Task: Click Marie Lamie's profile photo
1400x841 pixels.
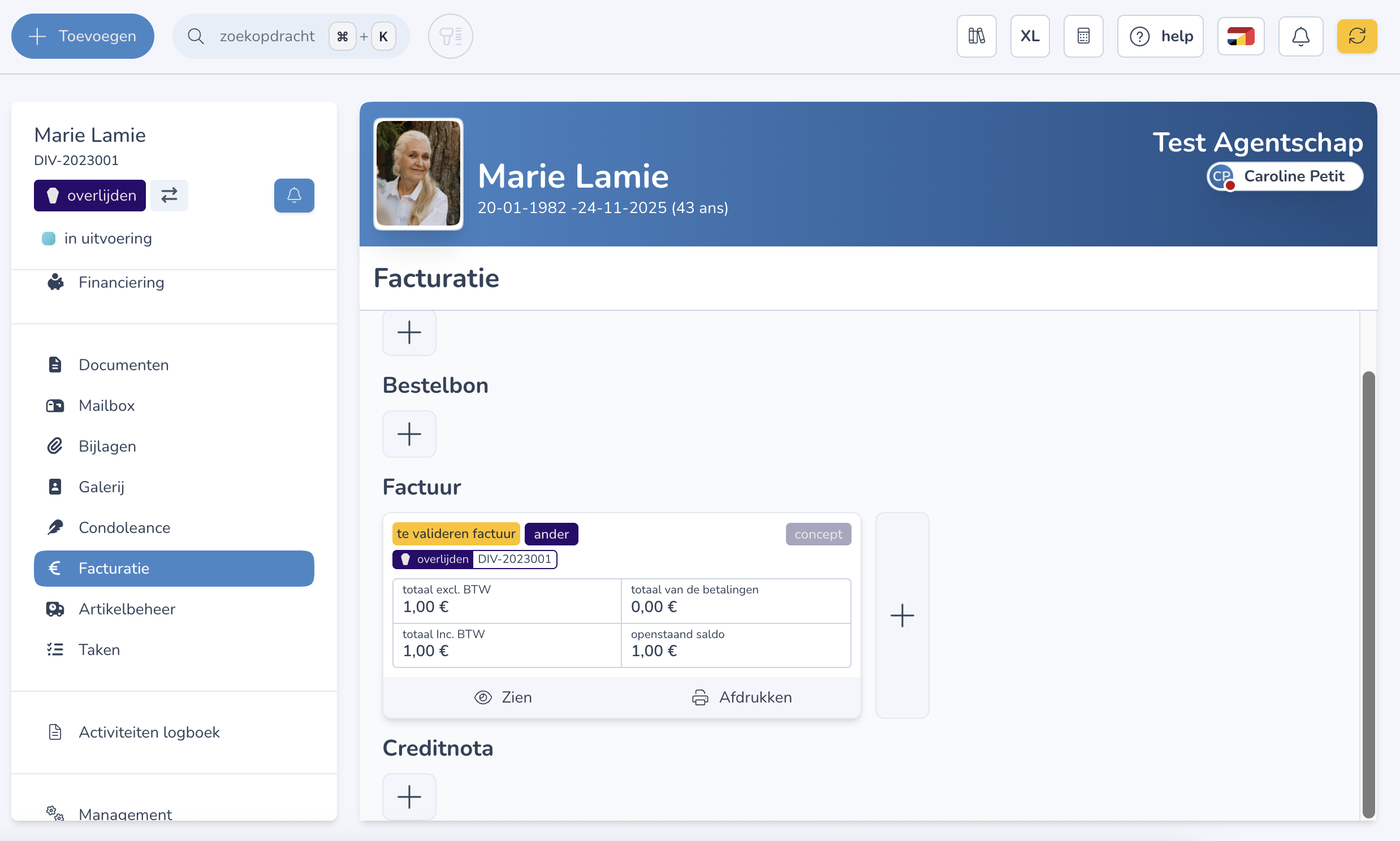Action: [x=418, y=174]
